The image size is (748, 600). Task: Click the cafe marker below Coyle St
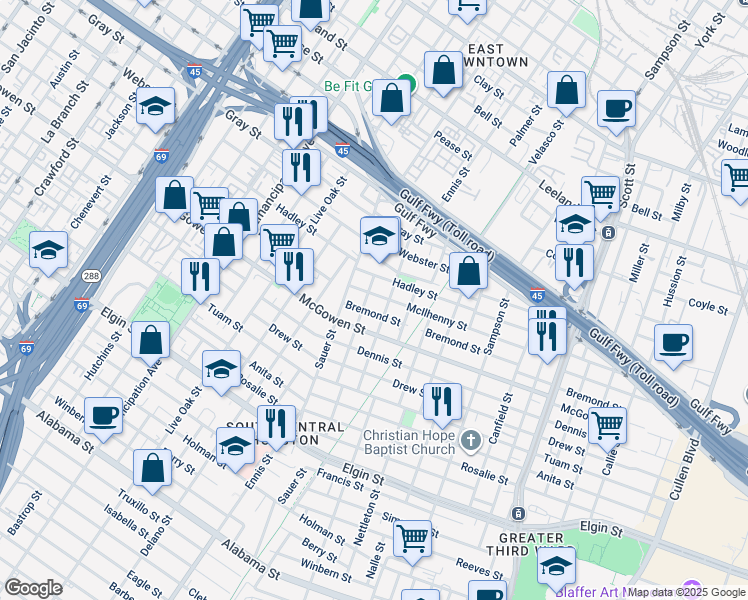(673, 346)
